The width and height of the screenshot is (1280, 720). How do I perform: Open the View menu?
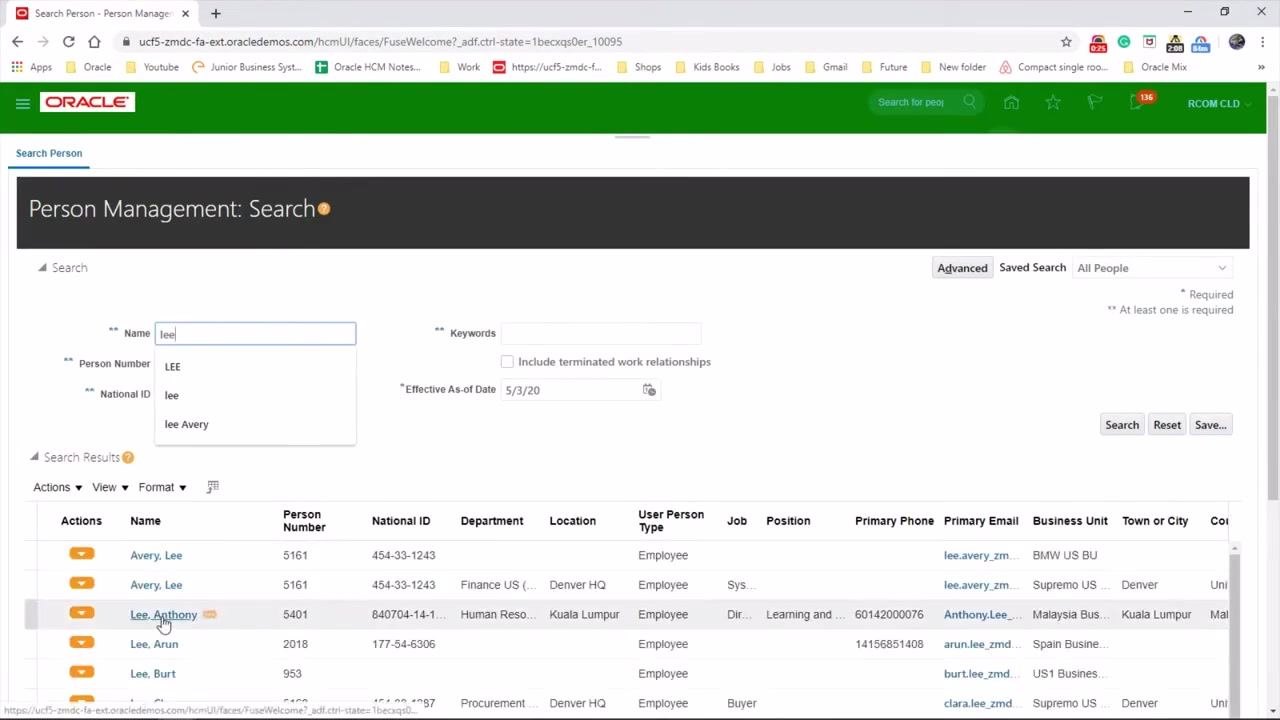(110, 487)
